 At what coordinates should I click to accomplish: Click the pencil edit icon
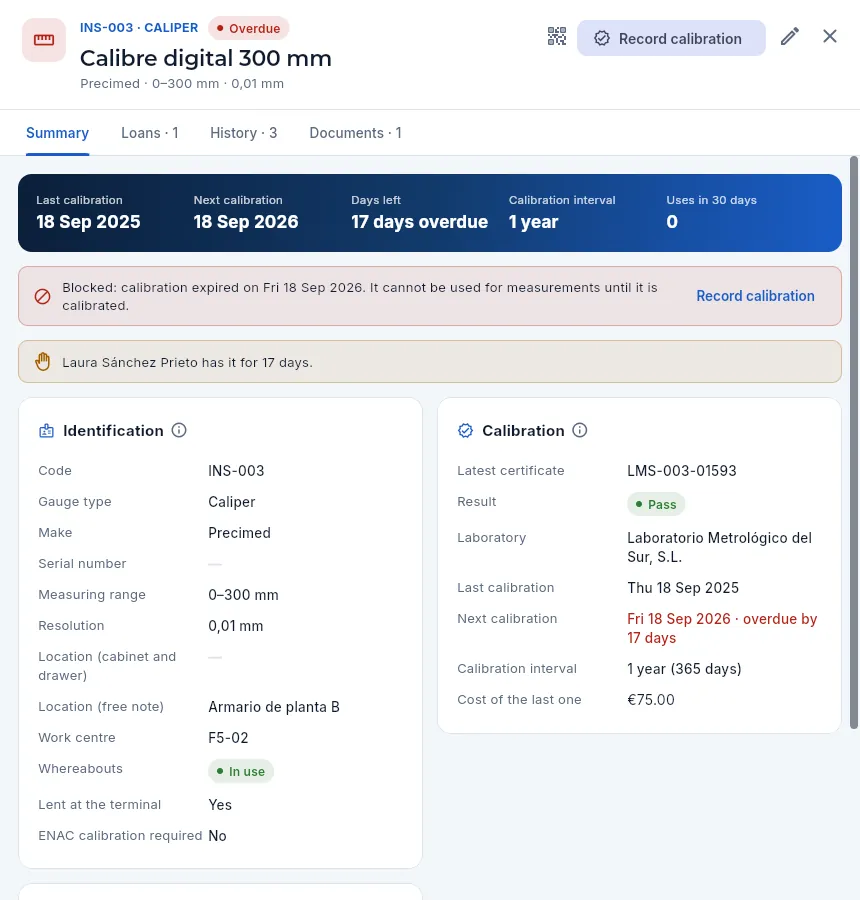[x=789, y=37]
